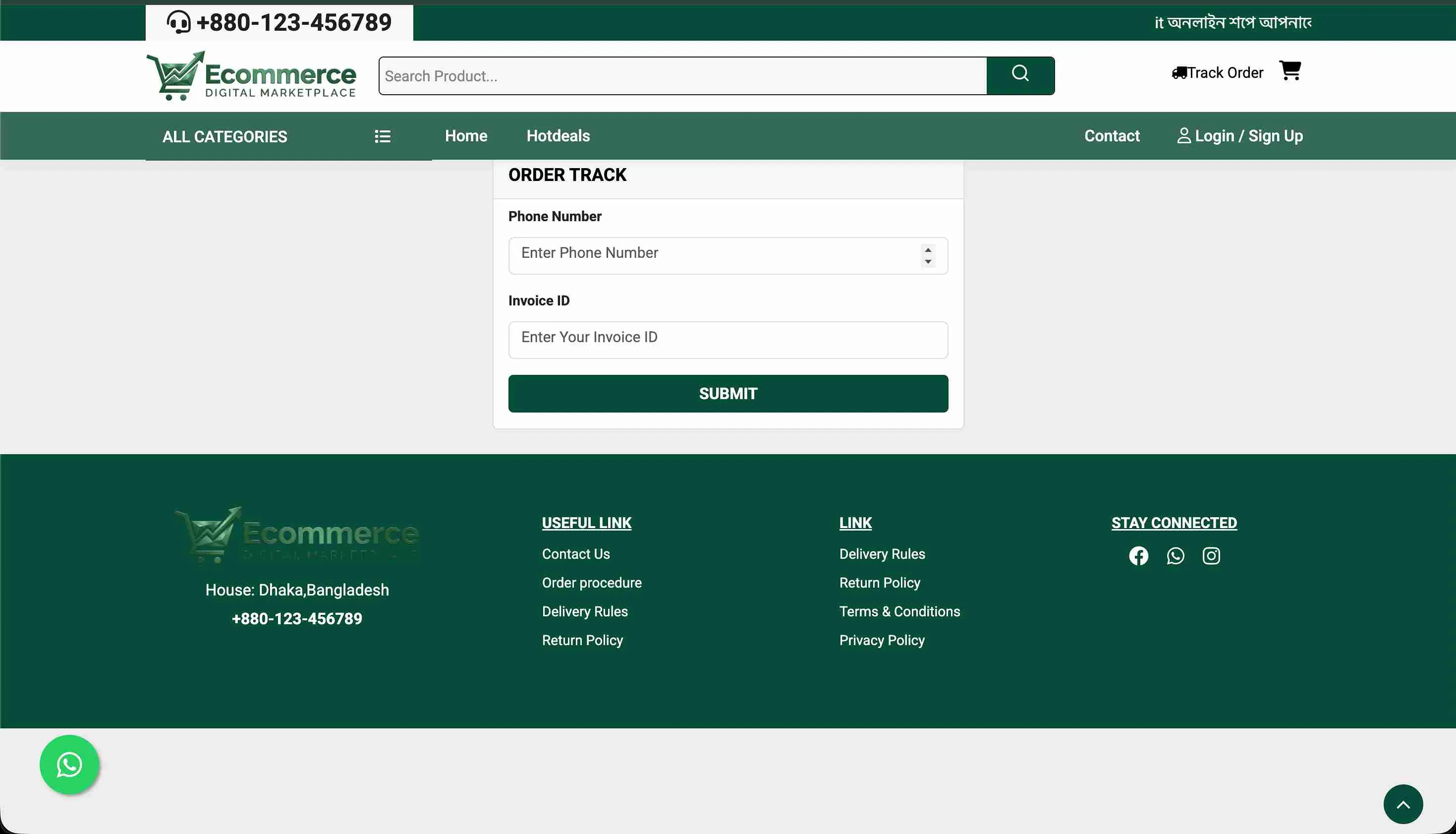The image size is (1456, 834).
Task: Decrease phone number with down stepper arrow
Action: [x=928, y=262]
